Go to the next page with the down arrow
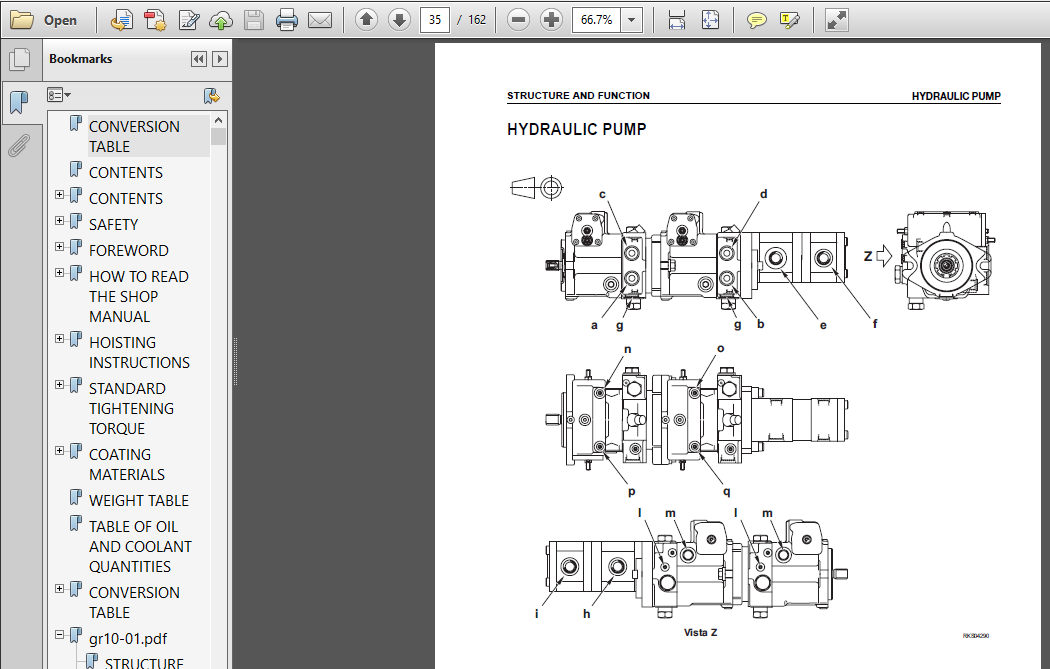 400,19
